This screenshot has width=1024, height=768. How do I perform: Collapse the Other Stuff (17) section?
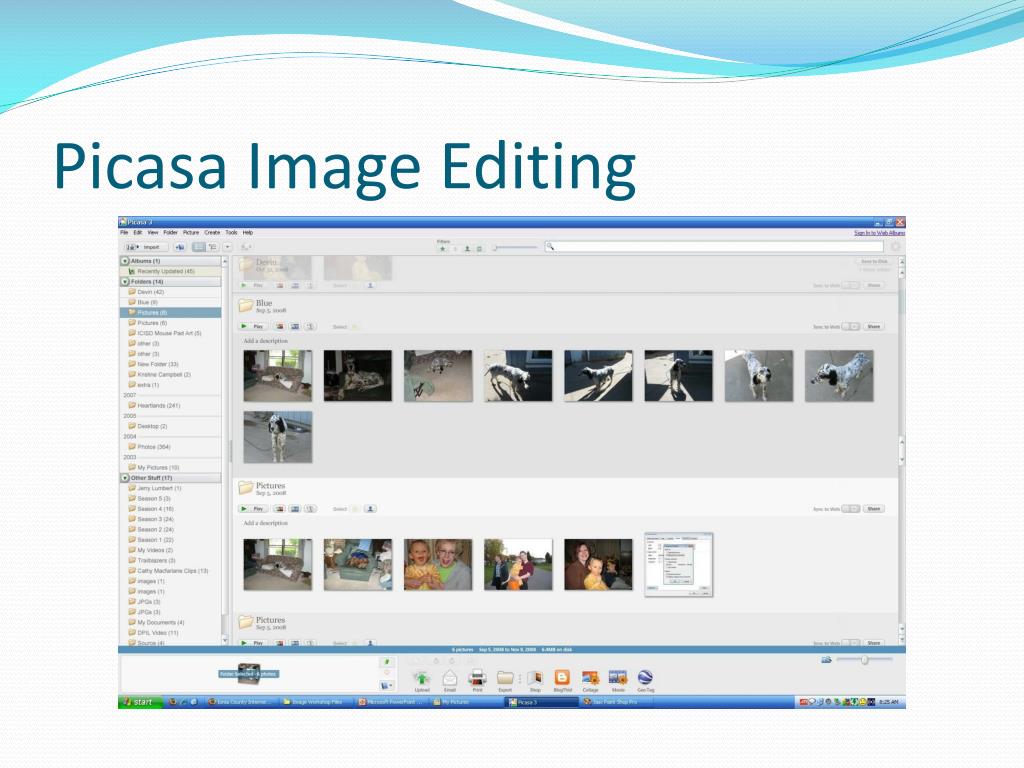(125, 478)
